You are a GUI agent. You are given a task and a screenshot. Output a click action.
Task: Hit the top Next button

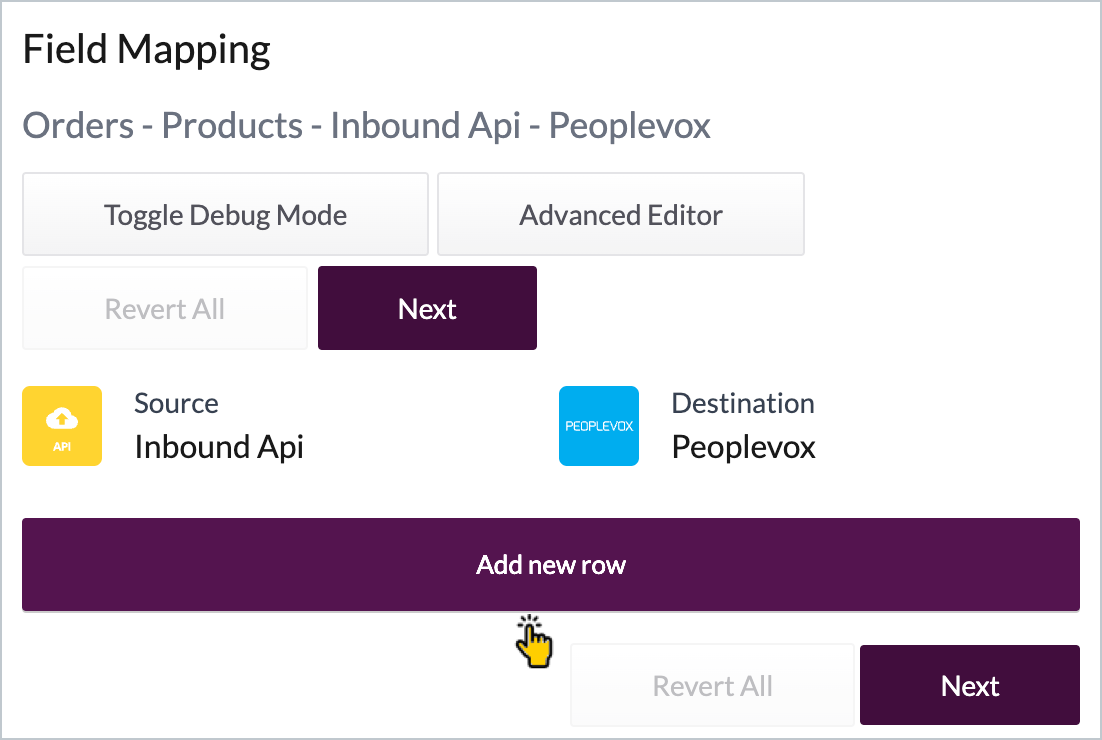427,309
